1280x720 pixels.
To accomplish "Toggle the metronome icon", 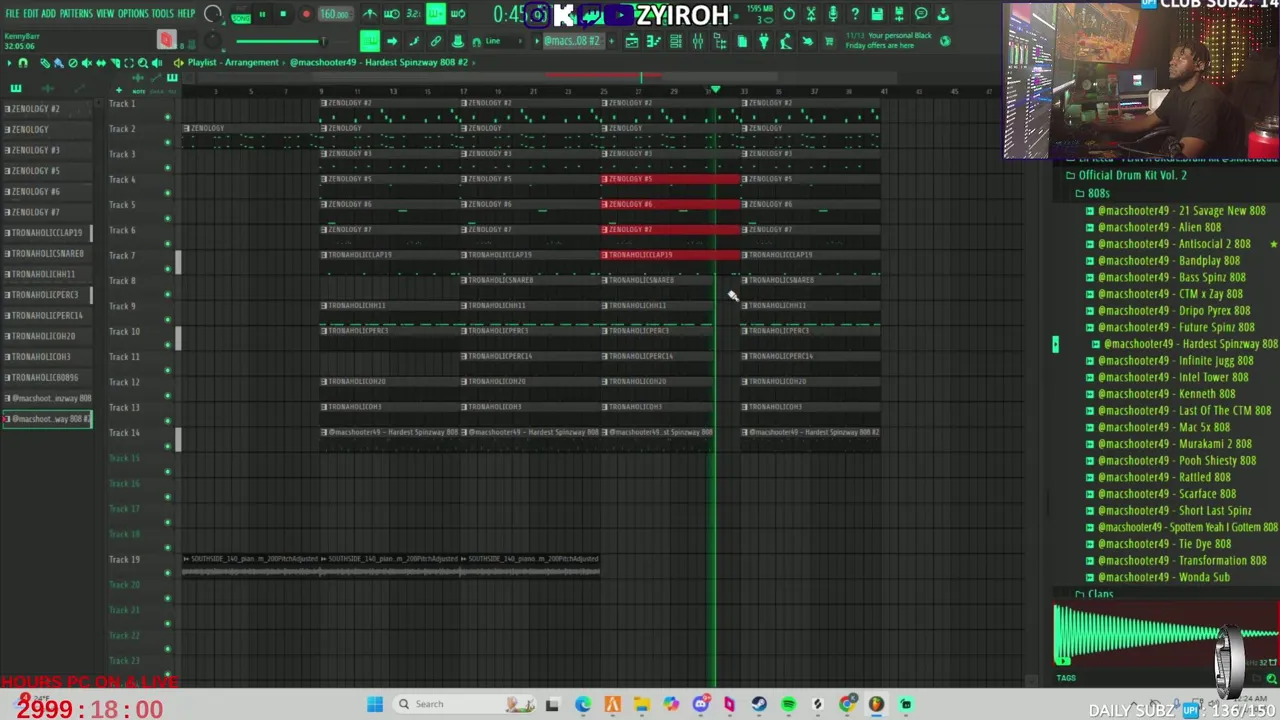I will (x=370, y=14).
